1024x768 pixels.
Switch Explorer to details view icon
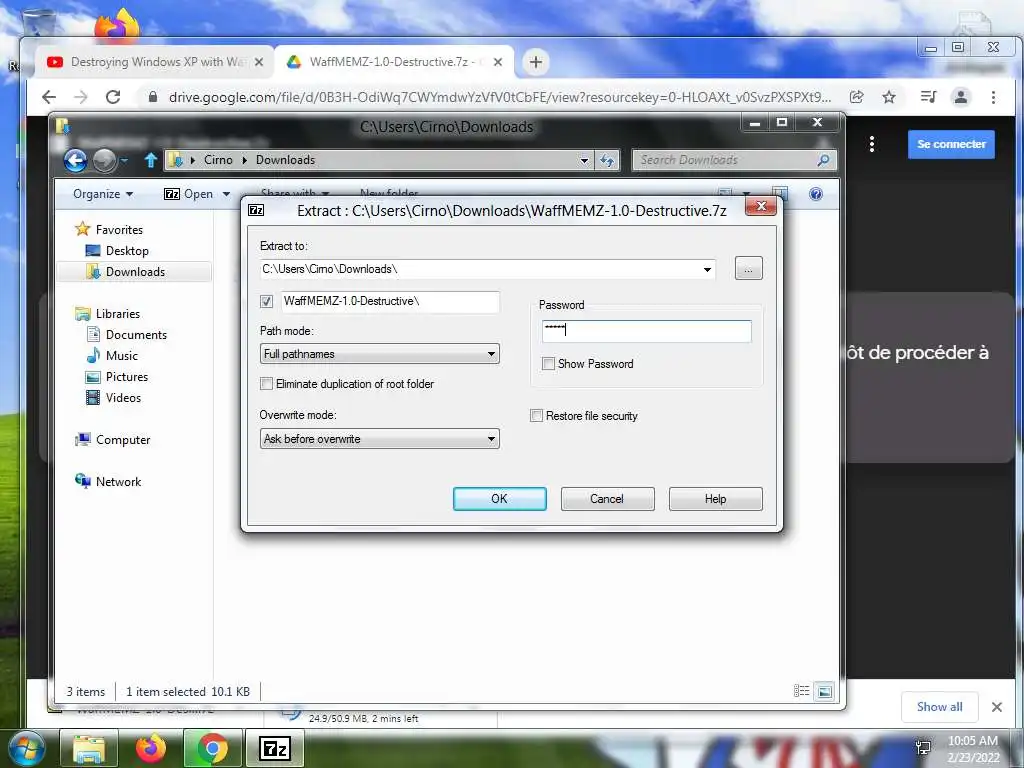click(x=802, y=691)
